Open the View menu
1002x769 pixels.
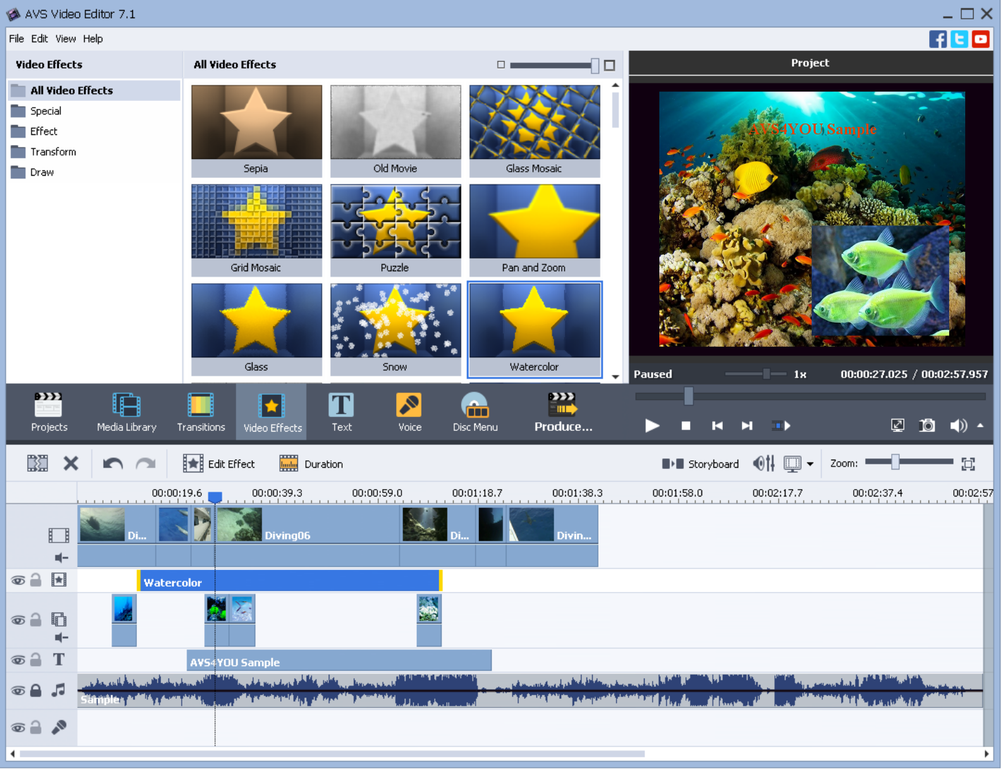[66, 39]
